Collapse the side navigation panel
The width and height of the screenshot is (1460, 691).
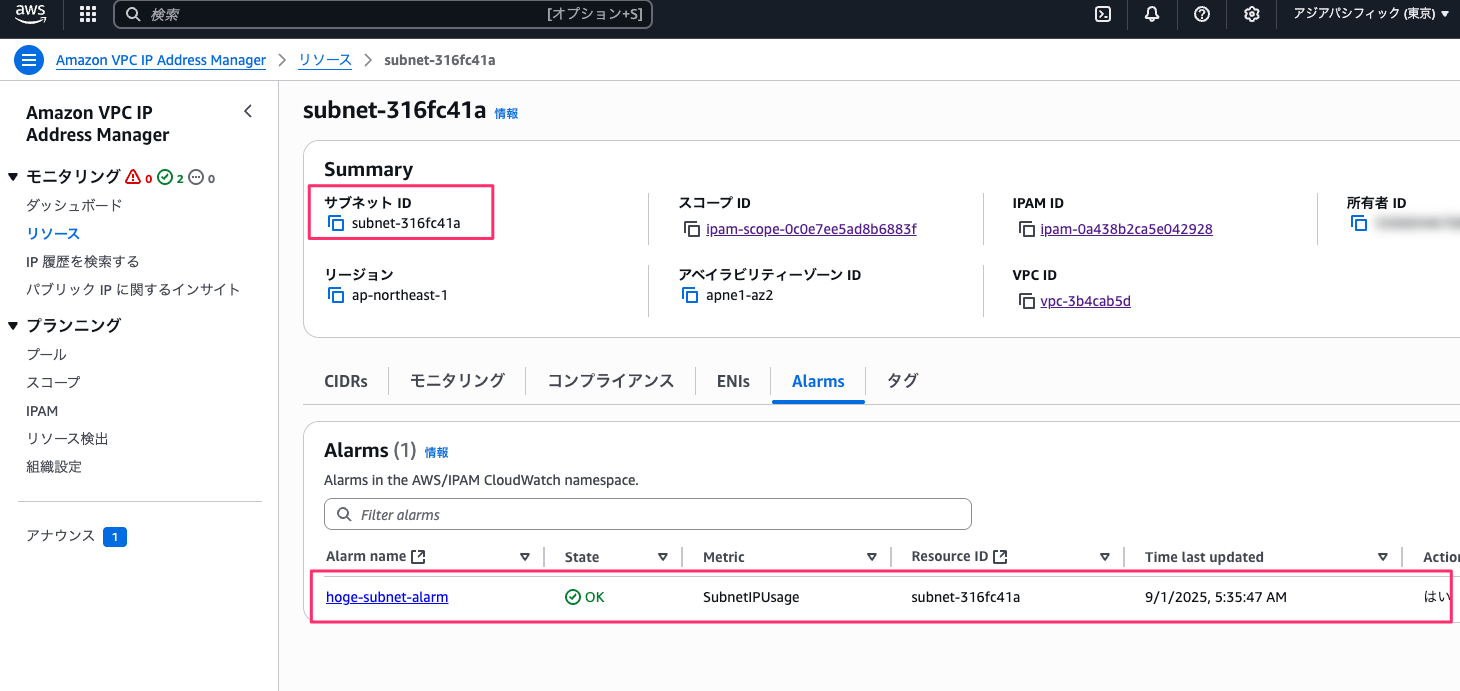tap(248, 112)
